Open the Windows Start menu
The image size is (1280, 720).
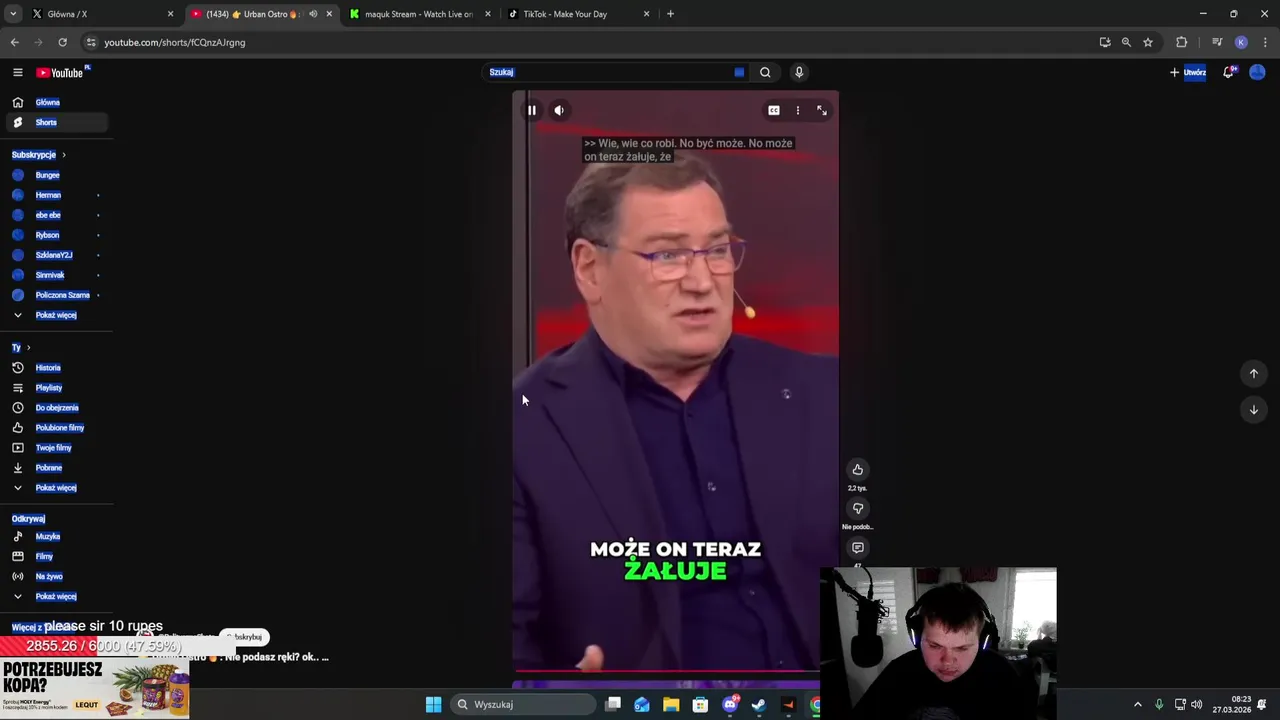coord(433,704)
